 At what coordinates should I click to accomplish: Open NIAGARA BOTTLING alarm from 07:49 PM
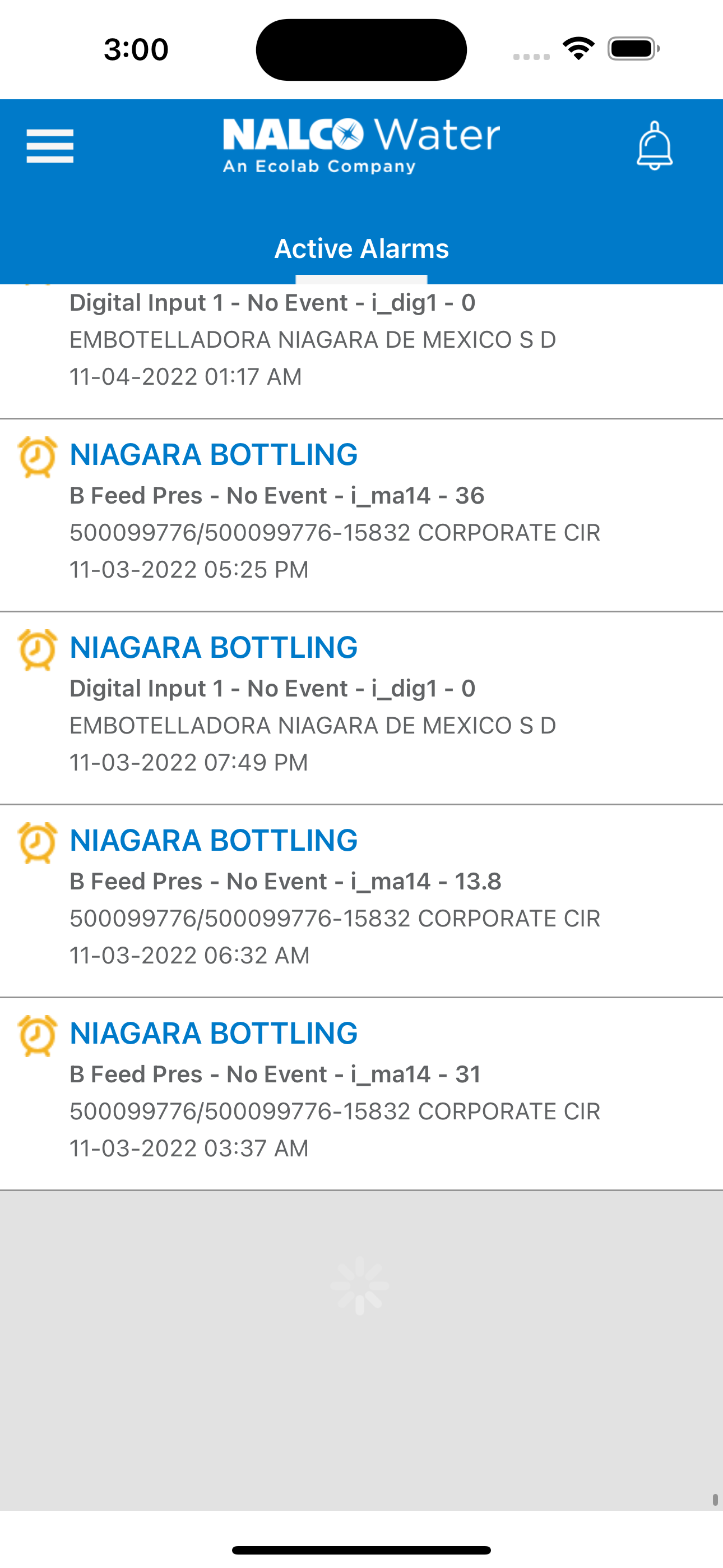tap(214, 648)
